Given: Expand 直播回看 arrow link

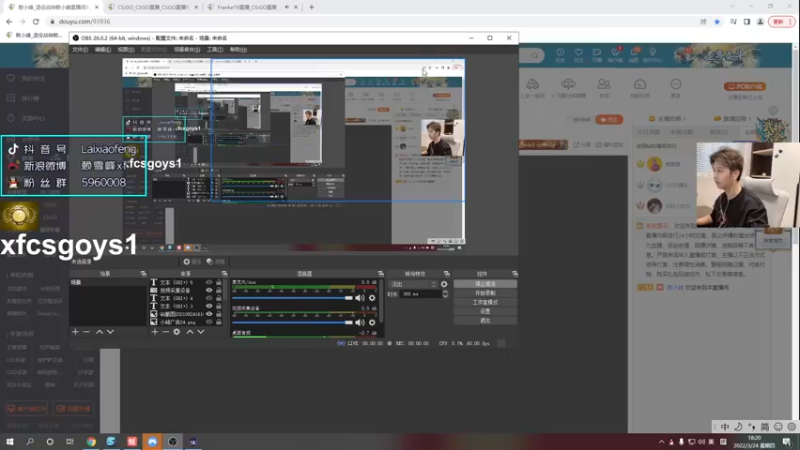Looking at the screenshot, I should 732,118.
